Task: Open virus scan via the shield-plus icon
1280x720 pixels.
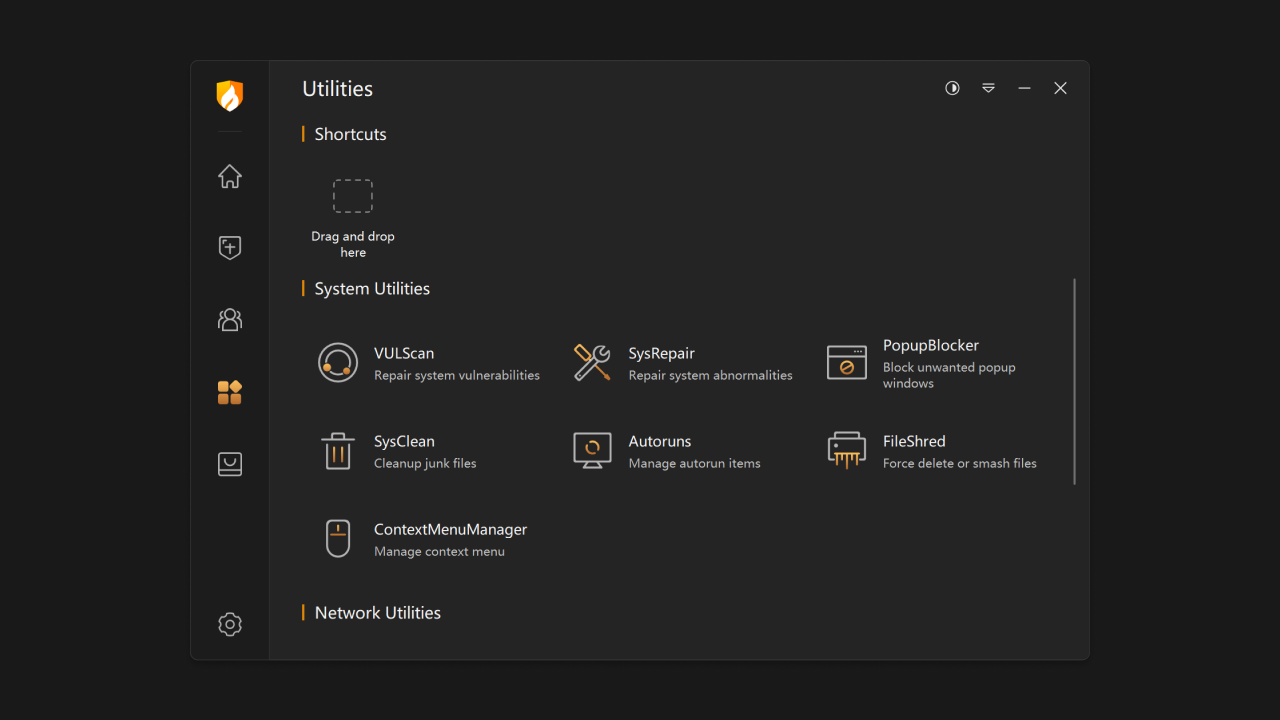Action: coord(229,247)
